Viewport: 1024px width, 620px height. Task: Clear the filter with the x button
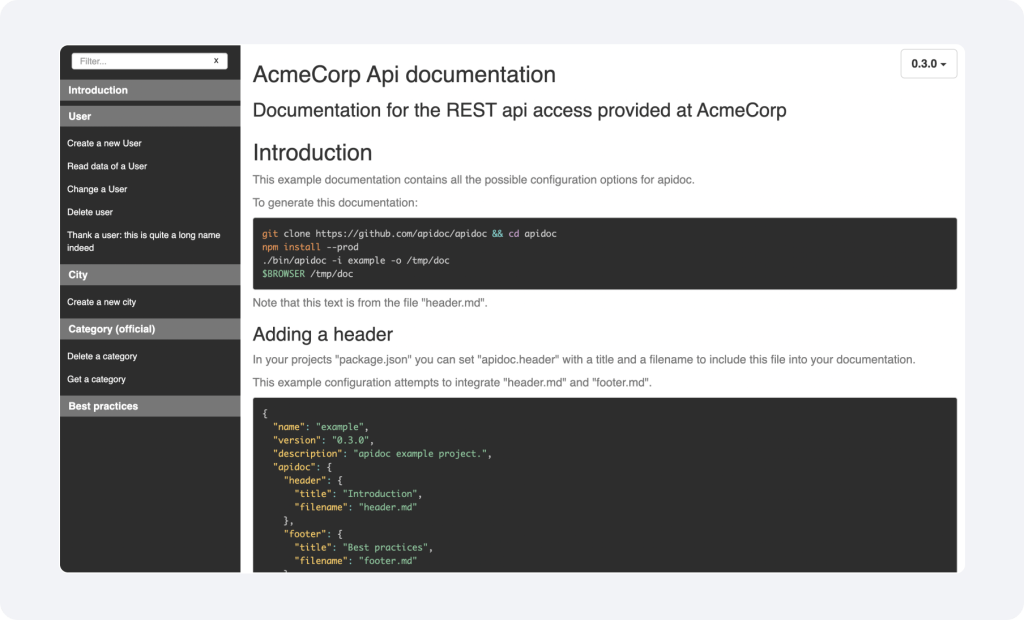(x=216, y=61)
